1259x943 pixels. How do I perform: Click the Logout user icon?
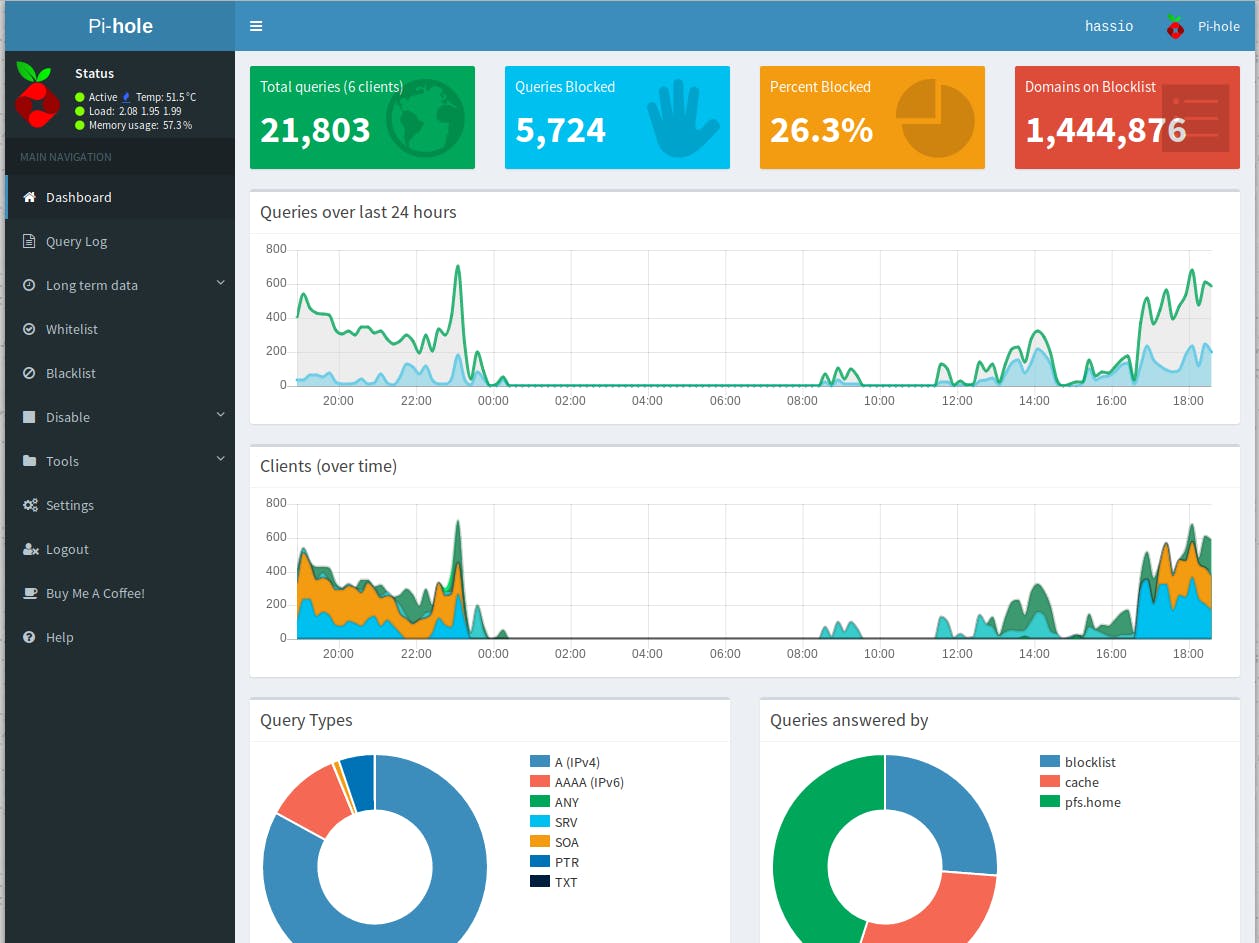(30, 549)
